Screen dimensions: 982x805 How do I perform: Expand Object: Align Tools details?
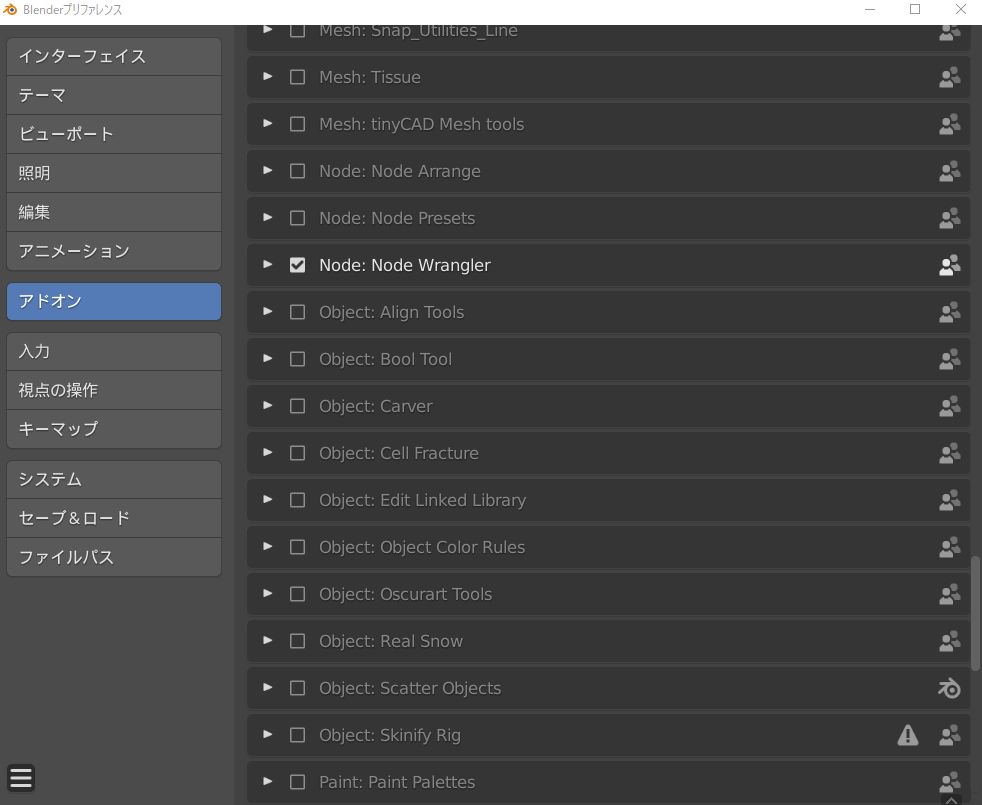click(x=267, y=311)
